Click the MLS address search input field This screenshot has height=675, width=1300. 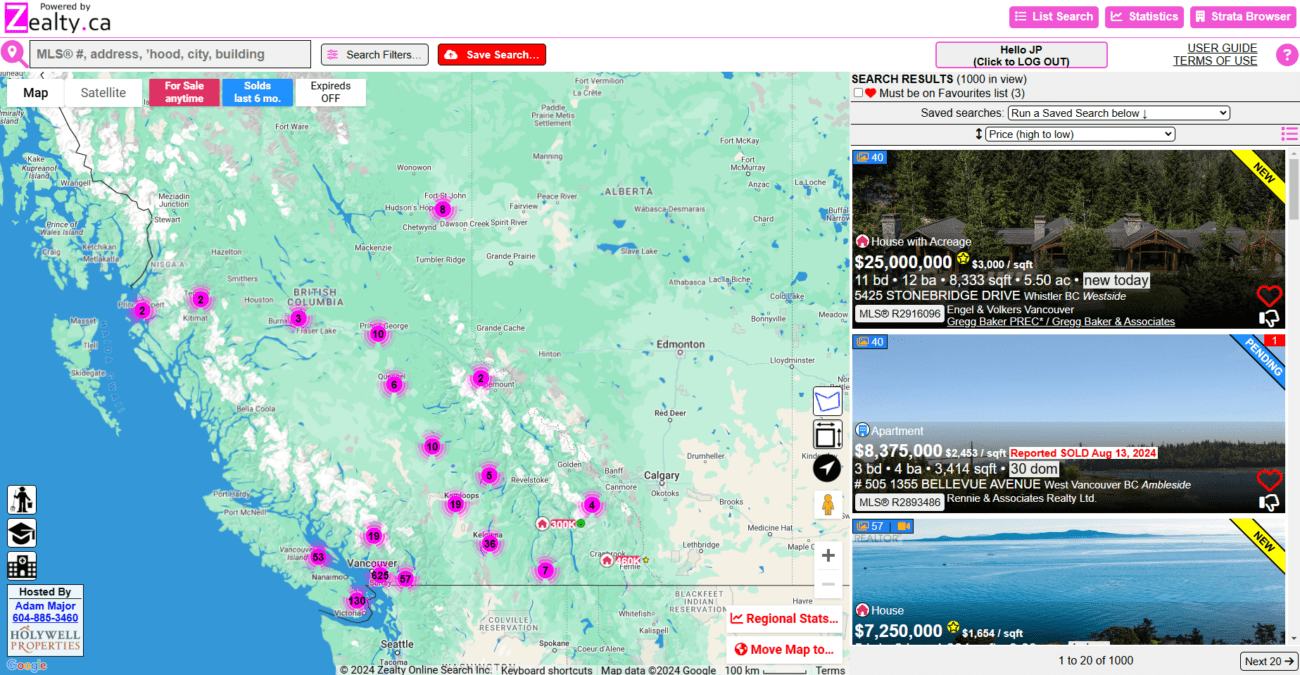[x=170, y=54]
